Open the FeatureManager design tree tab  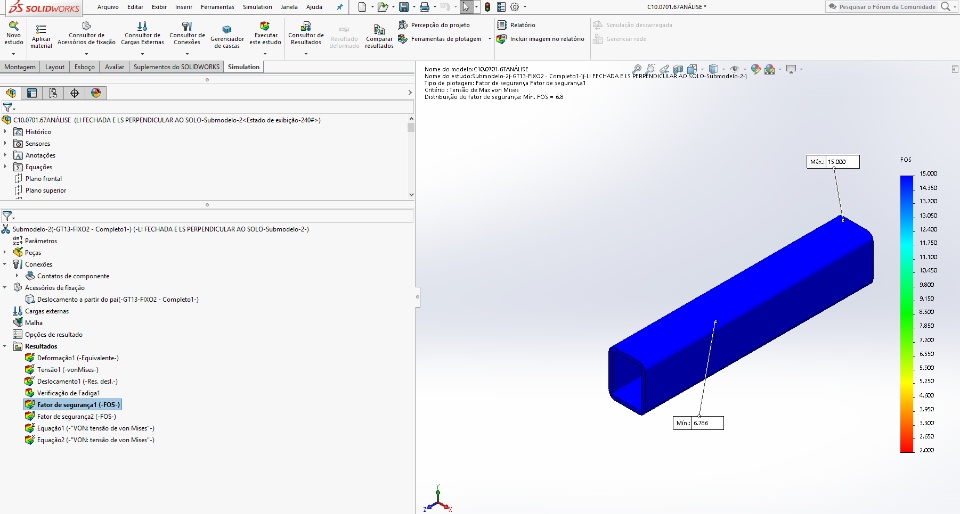pos(11,93)
